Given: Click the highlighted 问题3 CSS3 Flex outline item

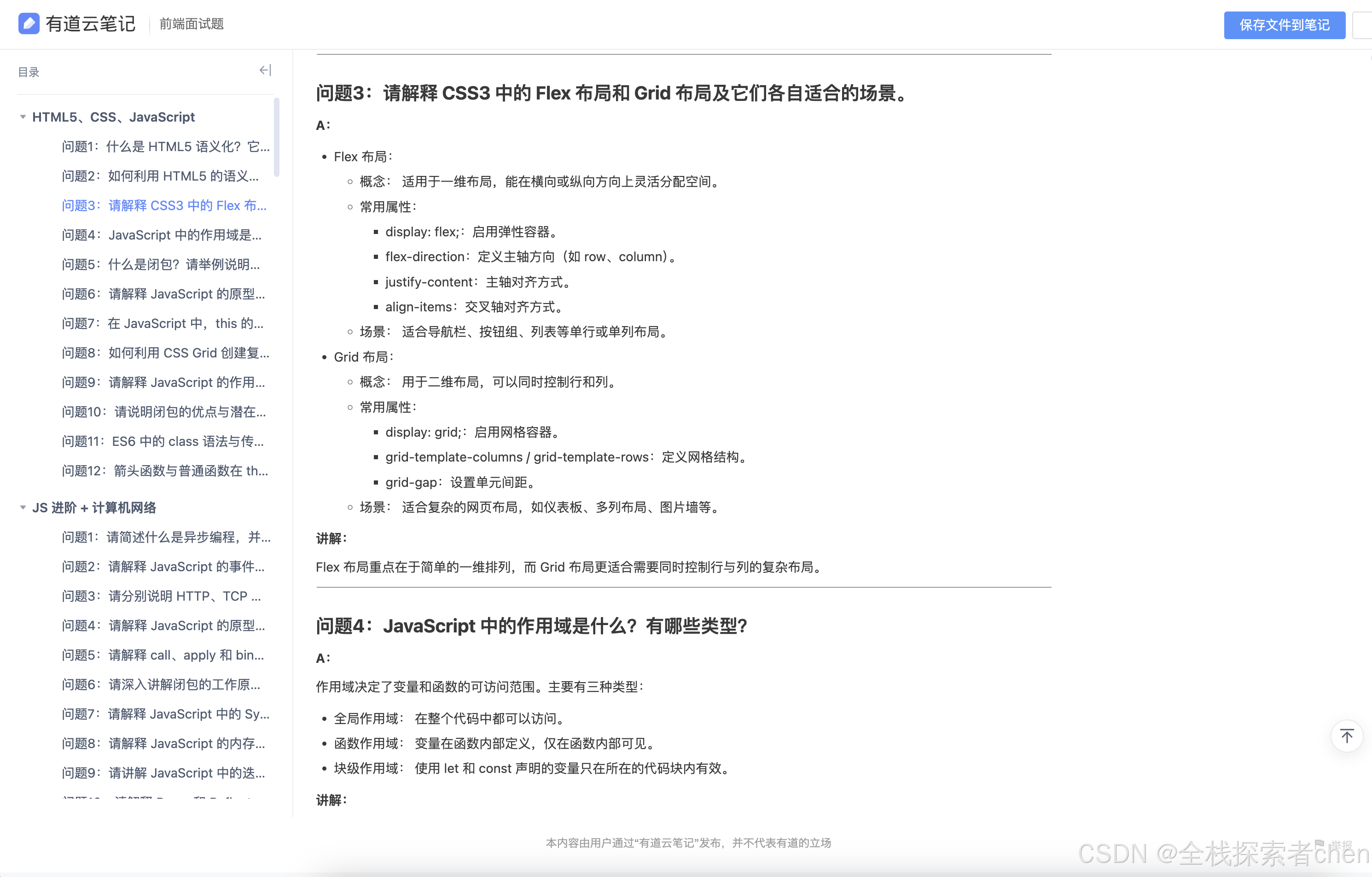Looking at the screenshot, I should (164, 205).
